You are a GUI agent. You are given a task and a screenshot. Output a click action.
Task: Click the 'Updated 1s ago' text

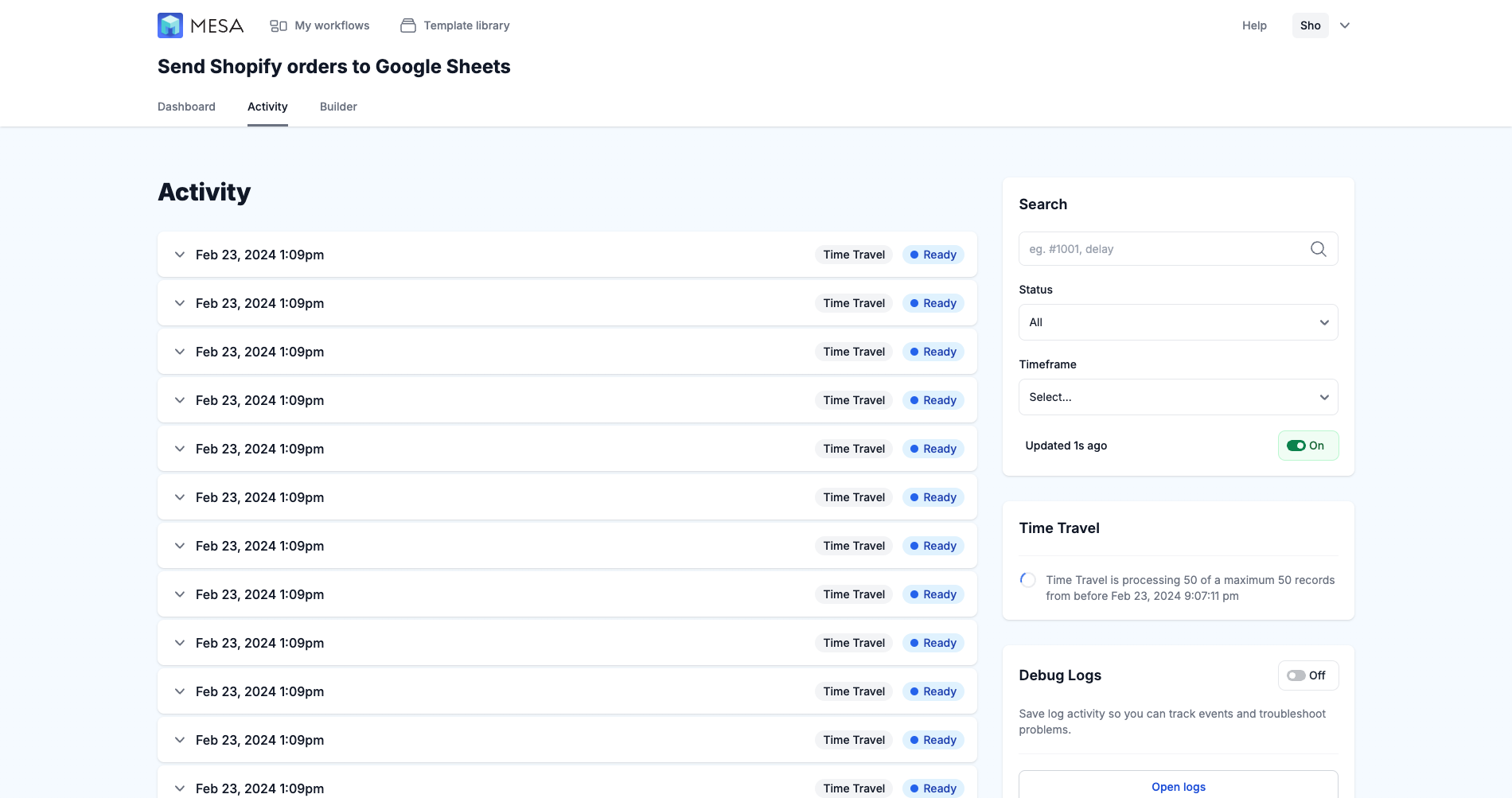click(x=1066, y=446)
